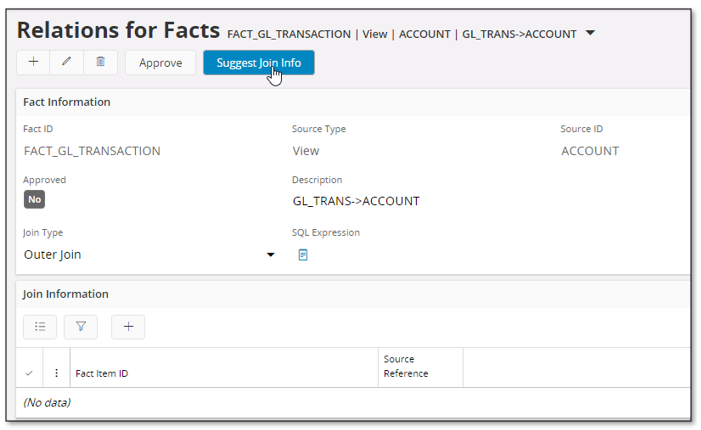Click the Source Type field showing View
The width and height of the screenshot is (701, 430).
(x=306, y=151)
